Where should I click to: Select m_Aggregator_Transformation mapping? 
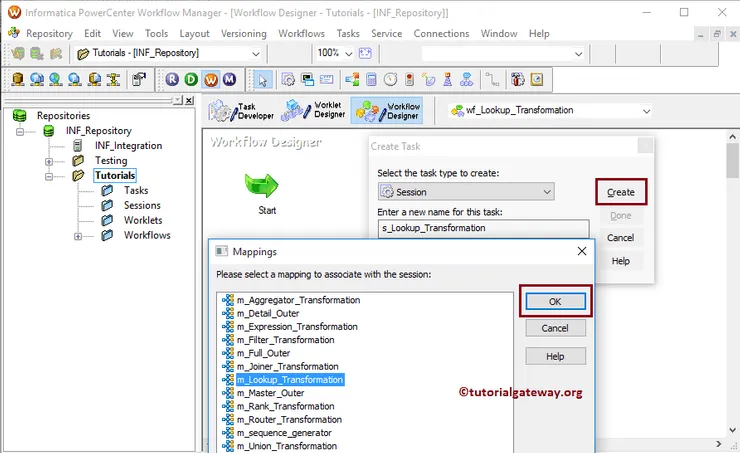tap(298, 300)
